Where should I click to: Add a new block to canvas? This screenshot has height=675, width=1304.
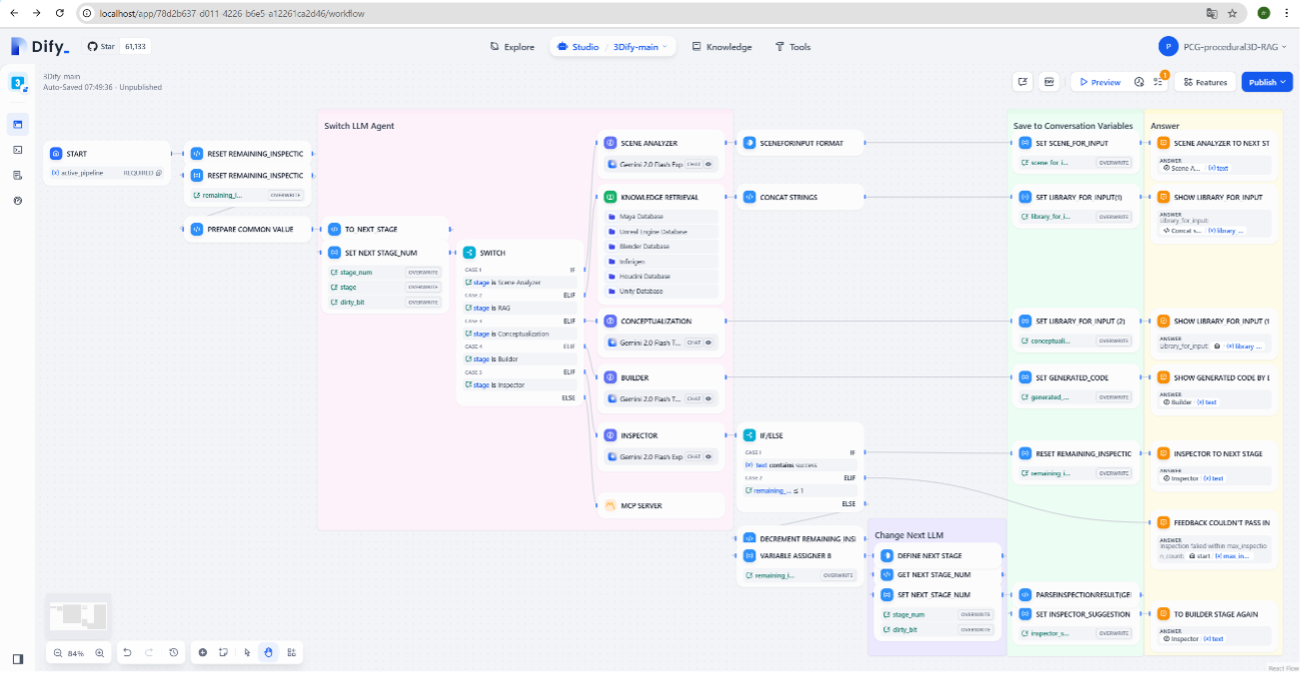[203, 653]
